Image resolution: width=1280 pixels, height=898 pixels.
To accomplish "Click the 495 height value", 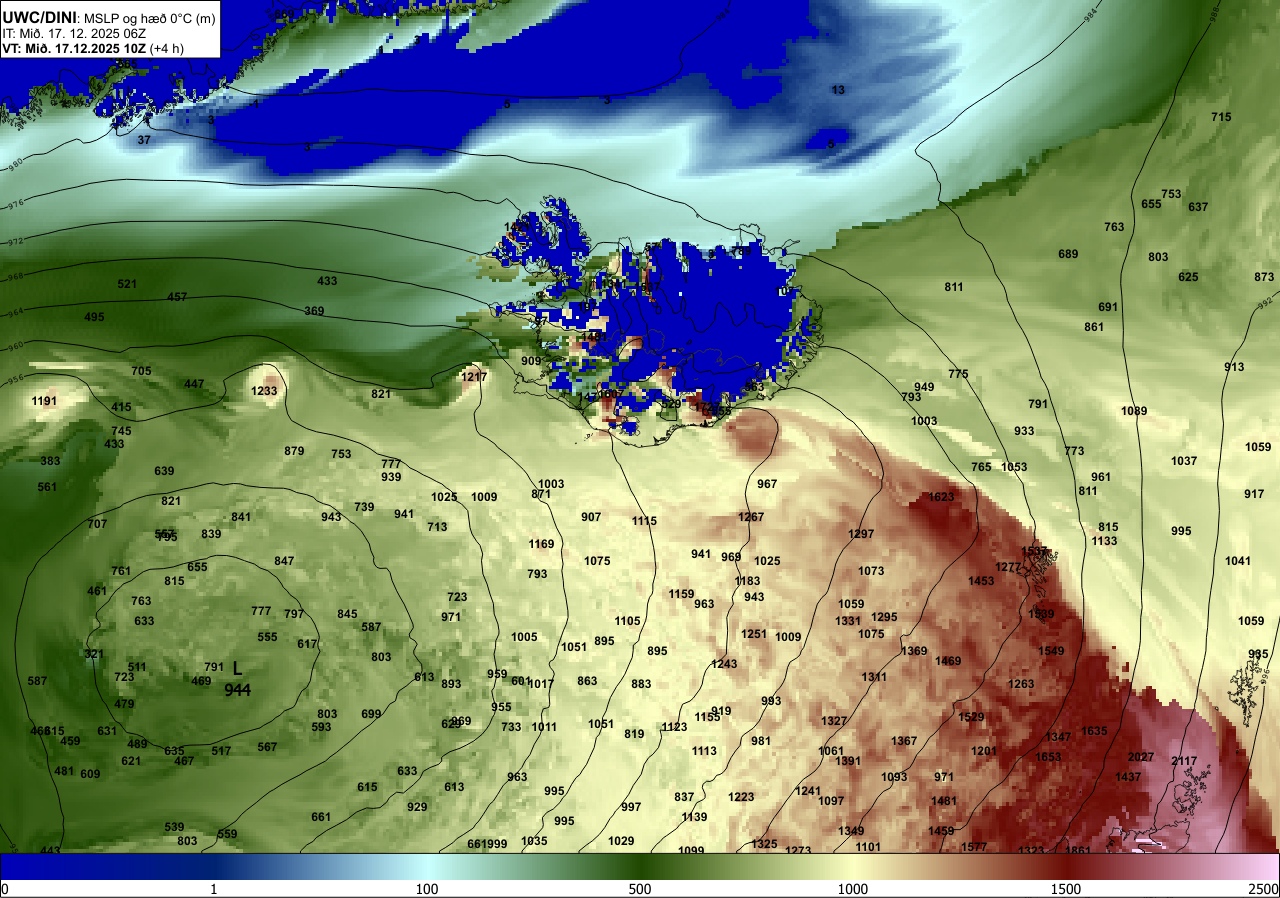I will click(x=94, y=317).
